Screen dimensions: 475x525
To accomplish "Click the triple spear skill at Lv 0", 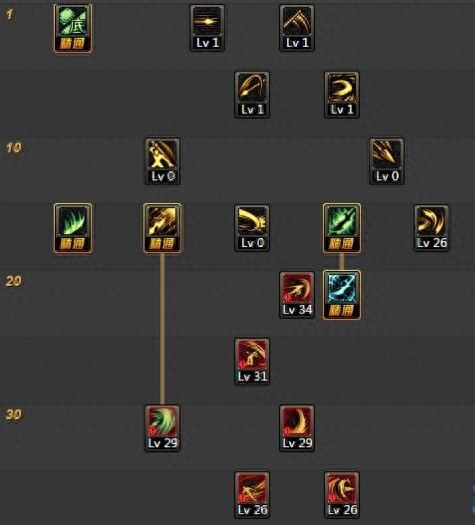I will point(387,161).
